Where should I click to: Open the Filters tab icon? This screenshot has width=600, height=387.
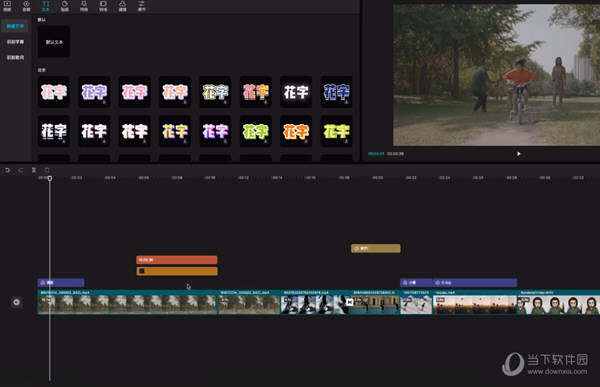[122, 5]
